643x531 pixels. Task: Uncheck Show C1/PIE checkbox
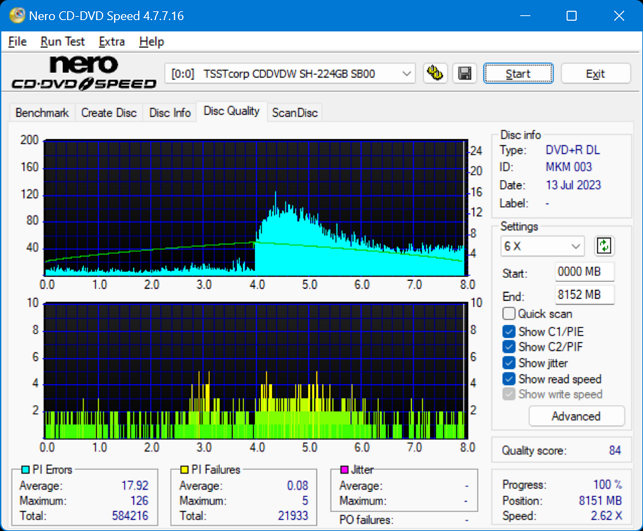(508, 331)
